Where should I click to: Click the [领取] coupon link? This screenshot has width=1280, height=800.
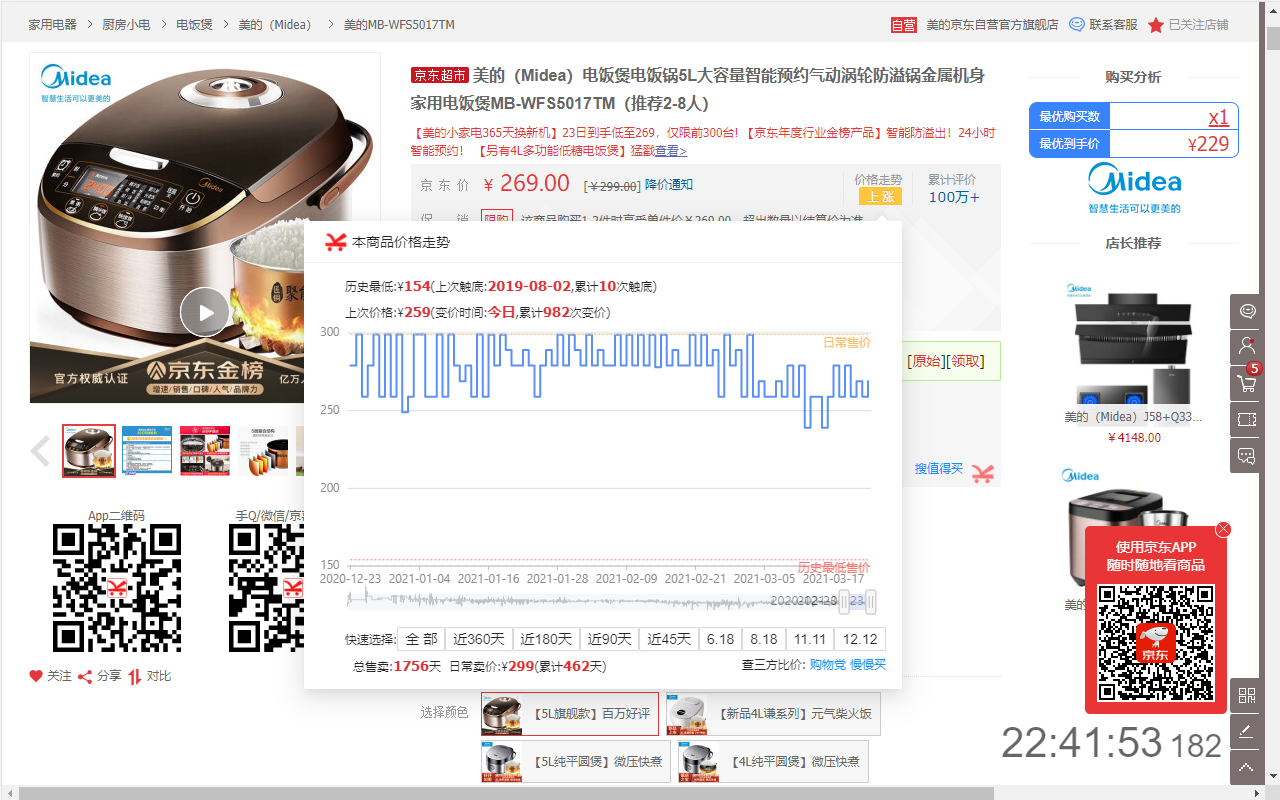click(x=966, y=360)
